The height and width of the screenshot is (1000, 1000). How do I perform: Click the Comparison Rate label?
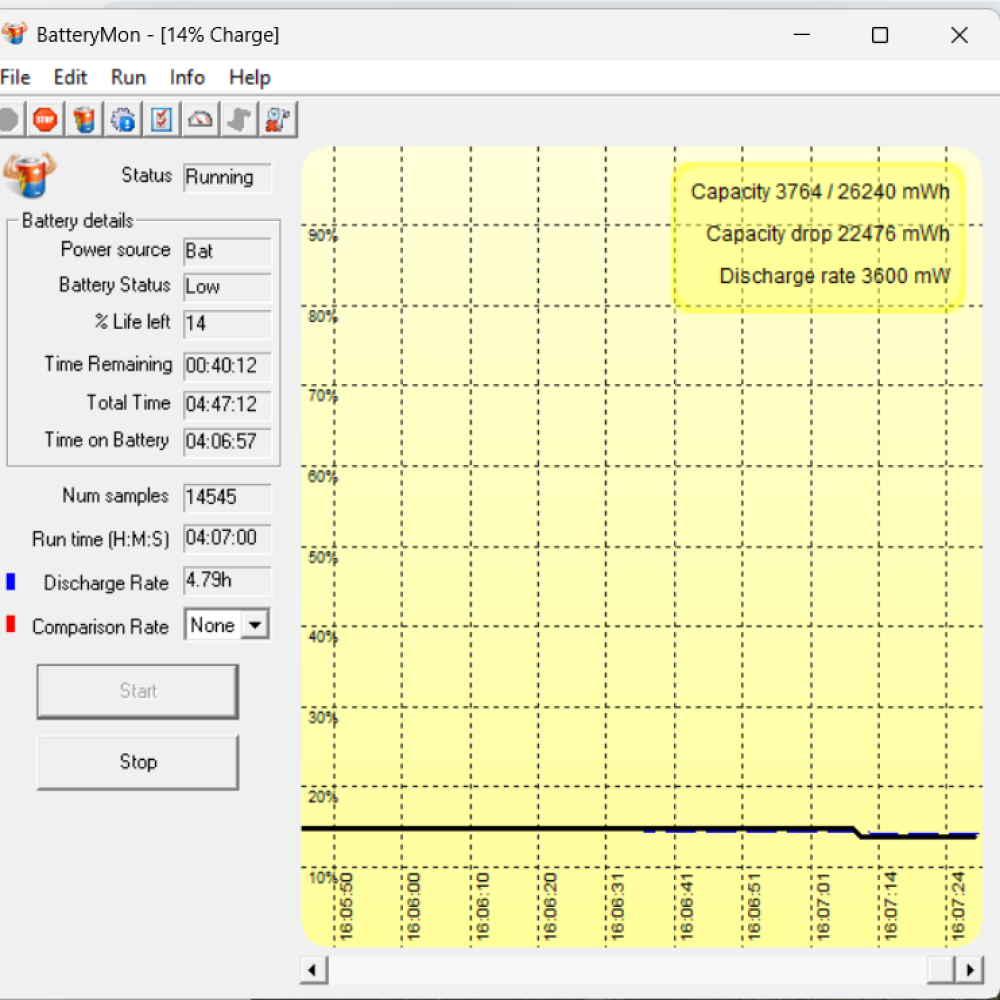[x=100, y=627]
